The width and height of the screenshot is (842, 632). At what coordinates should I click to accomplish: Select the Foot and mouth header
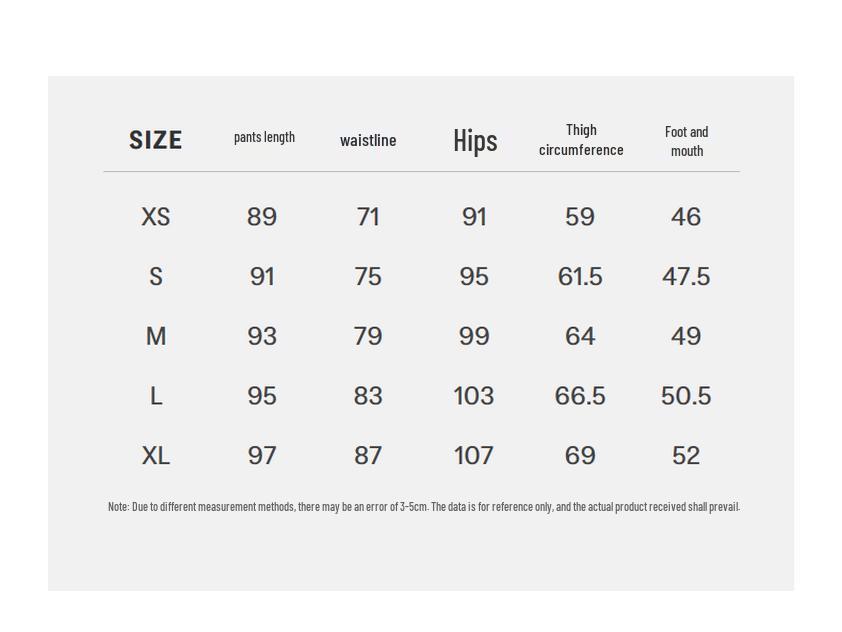pos(686,141)
